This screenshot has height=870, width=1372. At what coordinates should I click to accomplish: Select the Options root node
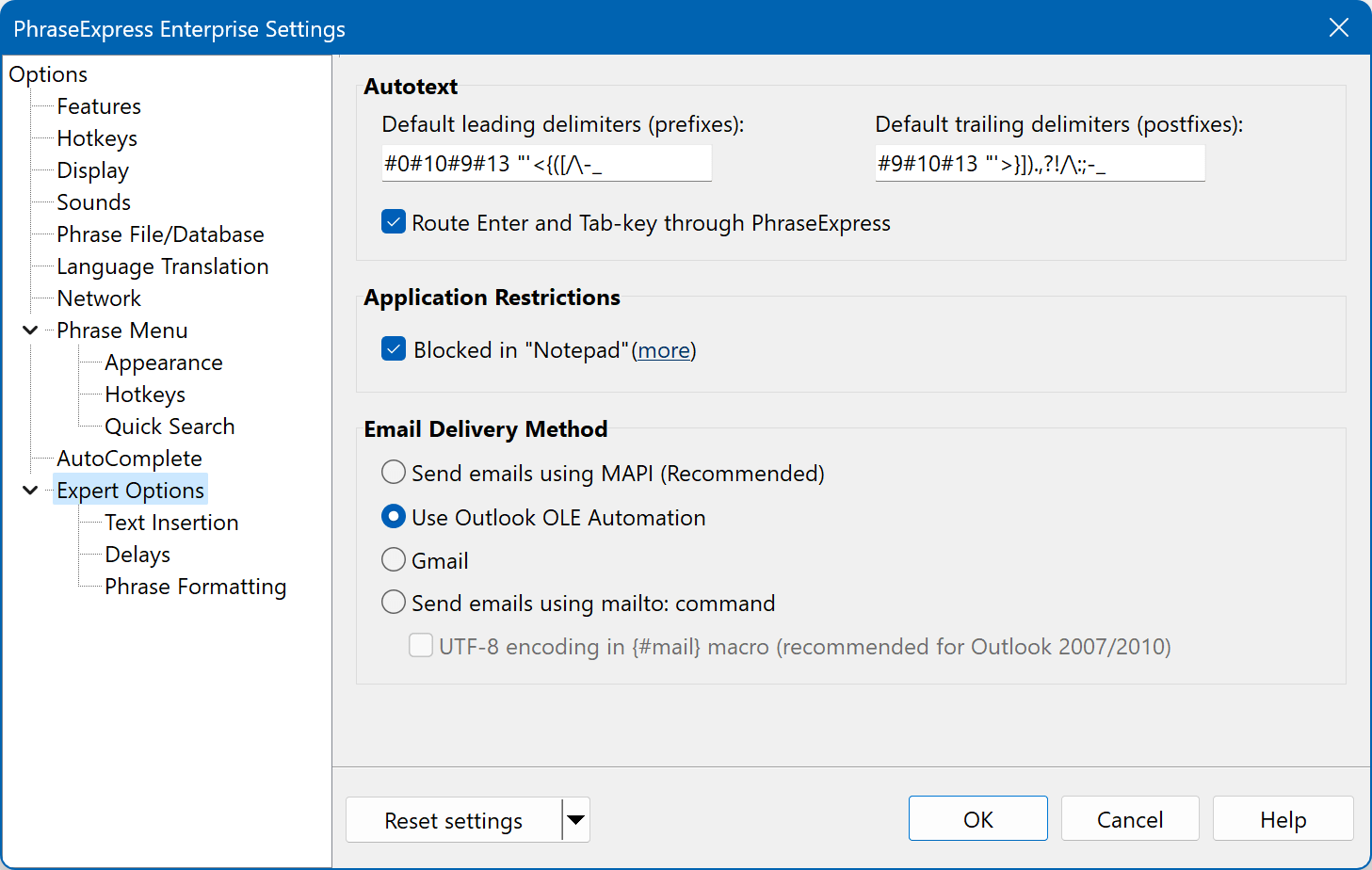coord(48,74)
